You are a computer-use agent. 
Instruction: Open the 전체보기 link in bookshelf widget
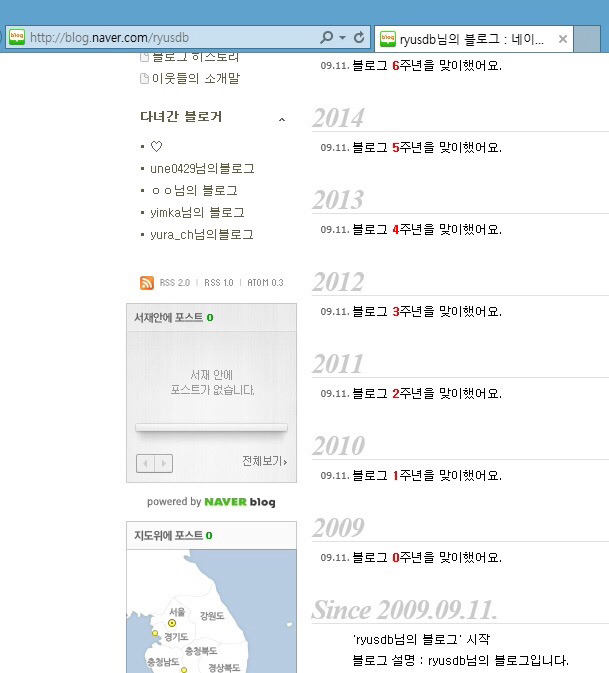(264, 461)
